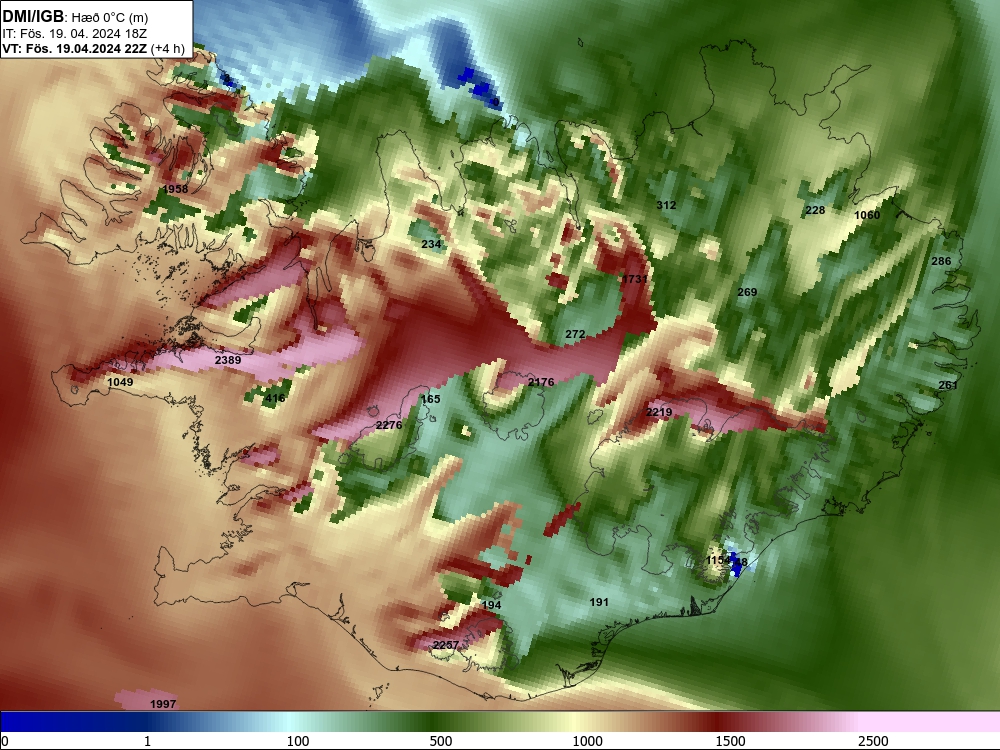Click the map value label 191
This screenshot has height=750, width=1000.
click(x=599, y=601)
